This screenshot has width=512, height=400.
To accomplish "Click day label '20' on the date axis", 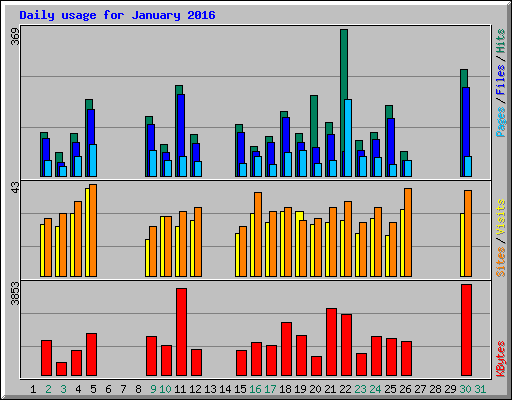I will pos(315,389).
